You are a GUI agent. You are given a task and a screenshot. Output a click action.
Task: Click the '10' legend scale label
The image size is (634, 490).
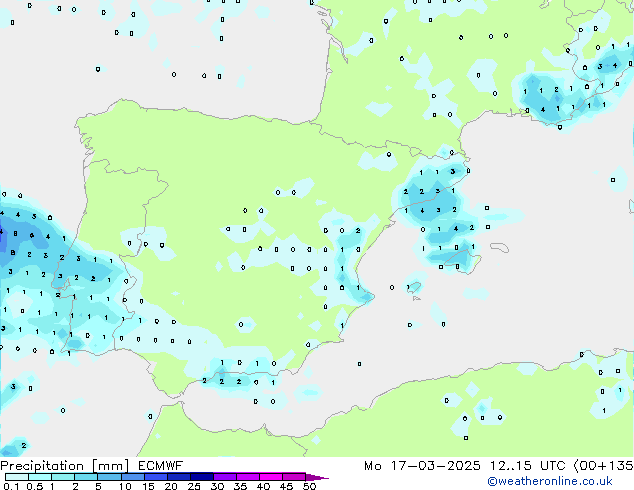(x=125, y=486)
